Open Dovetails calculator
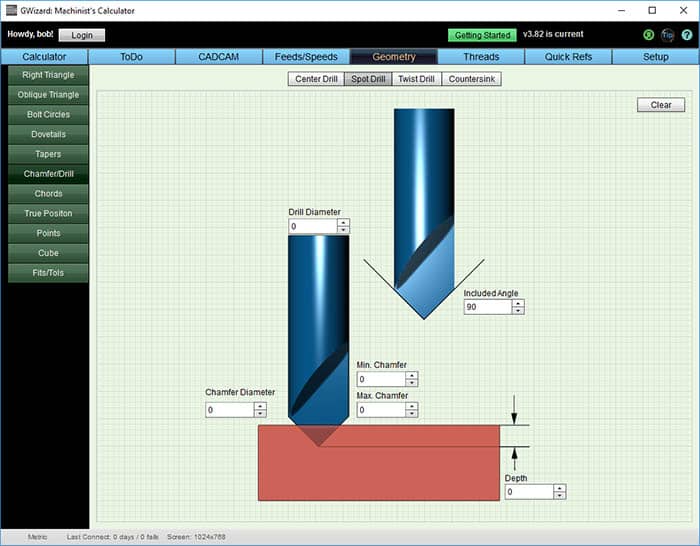Viewport: 700px width, 546px height. [48, 134]
